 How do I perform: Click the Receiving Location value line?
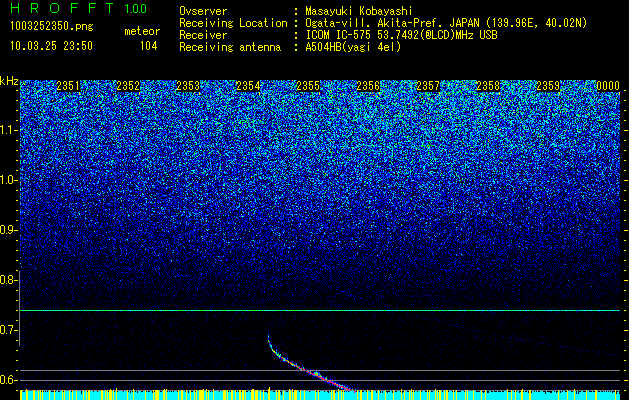click(x=446, y=23)
